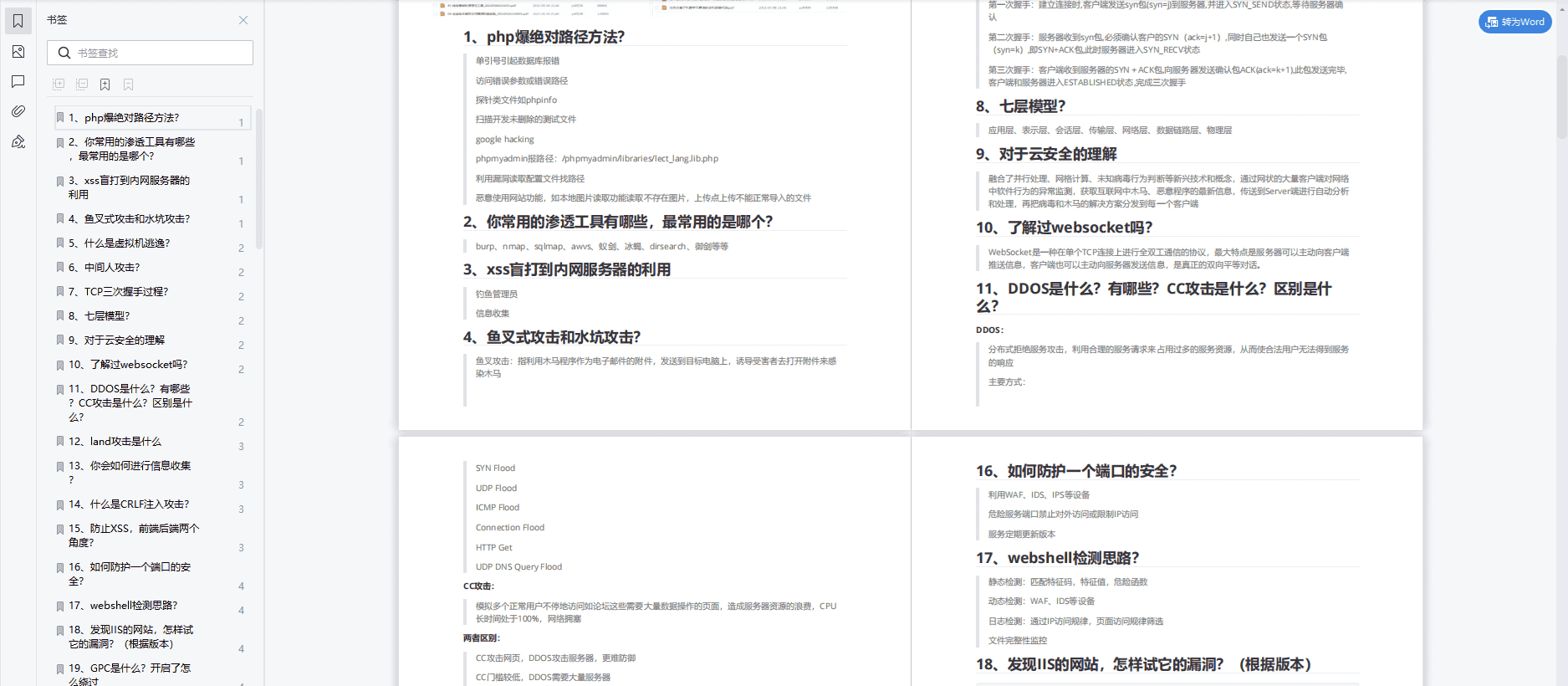The width and height of the screenshot is (1568, 686).
Task: Click the text ICMP Flood
Action: click(x=498, y=508)
